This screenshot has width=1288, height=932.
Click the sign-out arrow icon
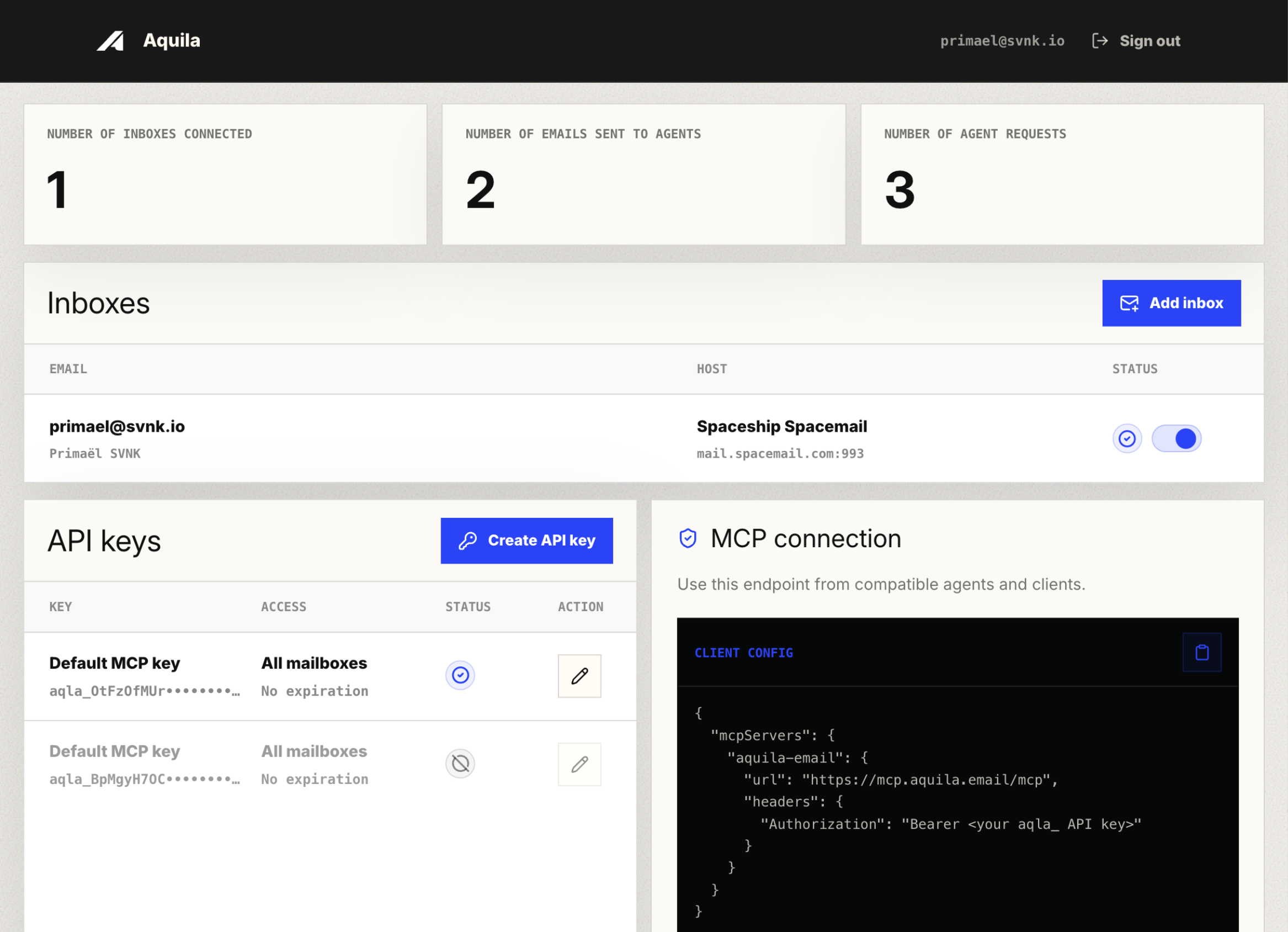[x=1100, y=41]
